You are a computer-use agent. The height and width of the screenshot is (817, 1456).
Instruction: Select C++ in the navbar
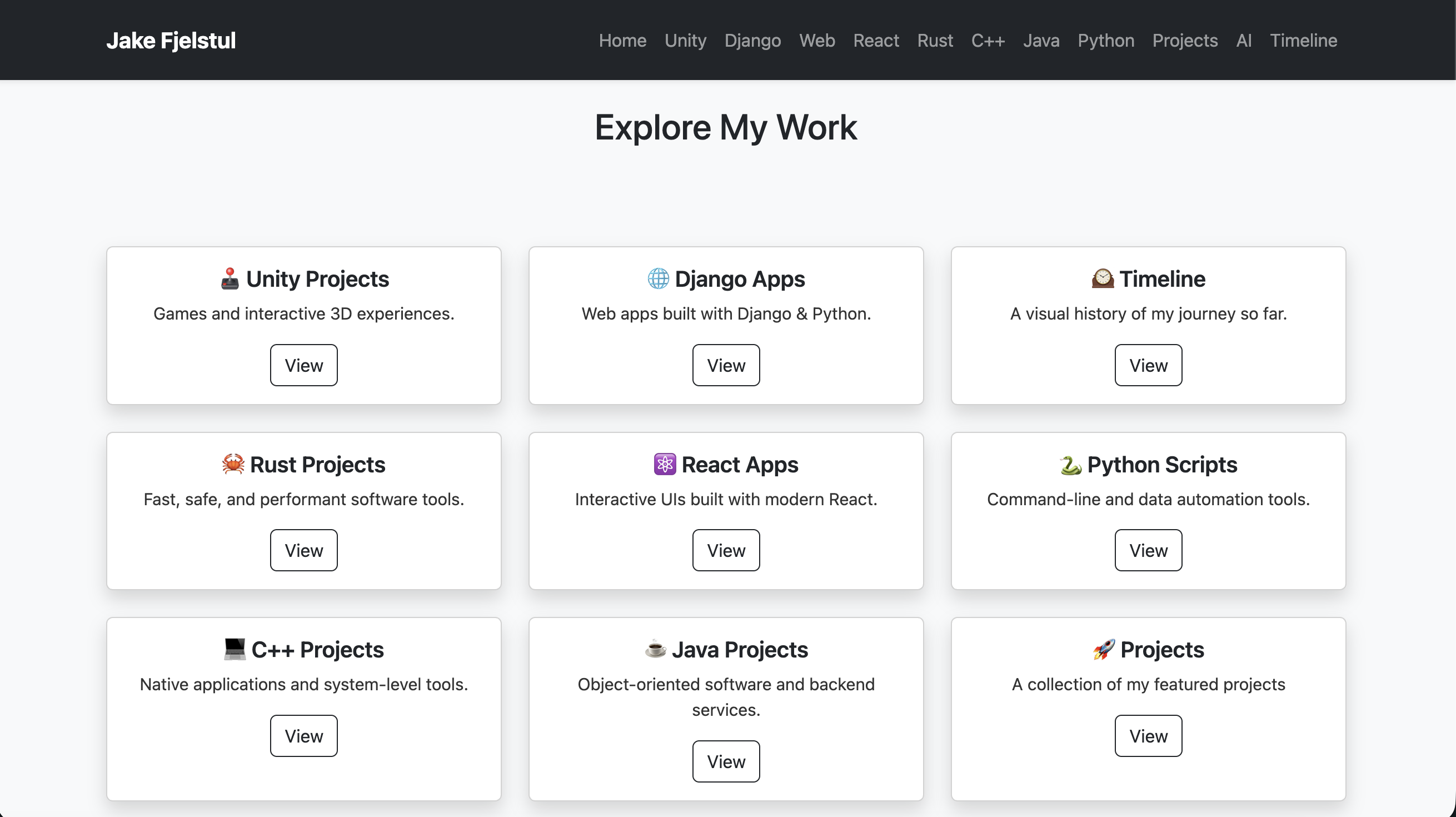click(988, 40)
